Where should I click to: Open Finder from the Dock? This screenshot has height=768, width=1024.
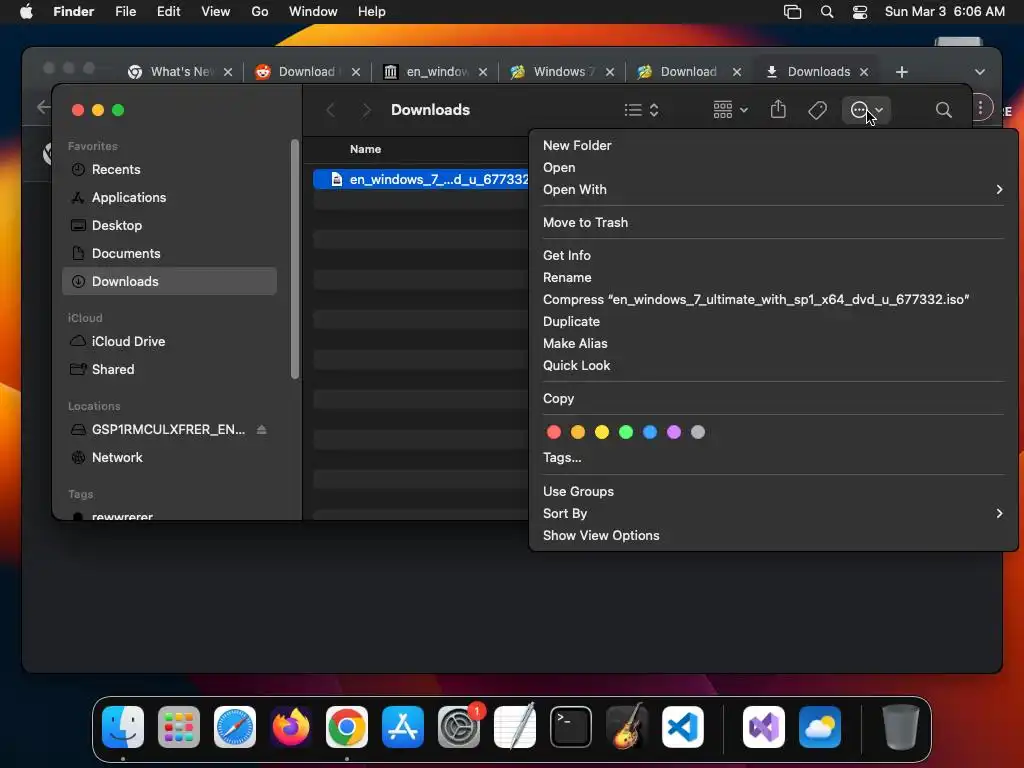tap(123, 727)
